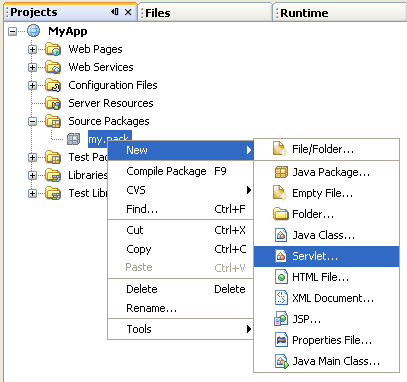This screenshot has height=382, width=407.
Task: Collapse the MyApp project node
Action: point(12,32)
